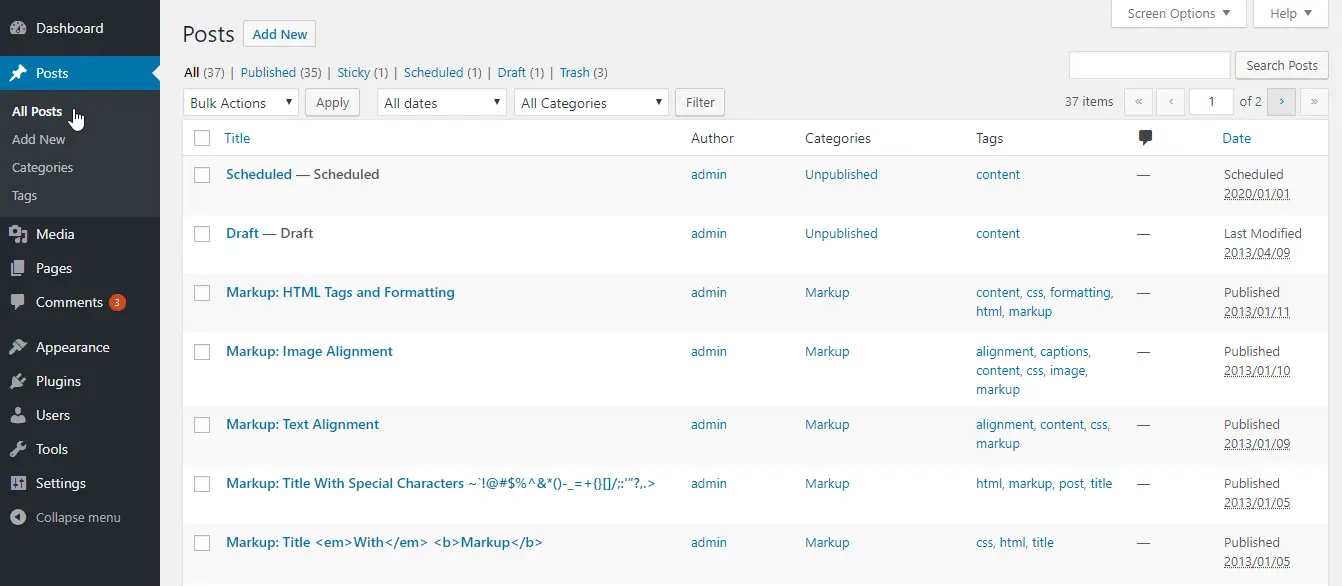
Task: Check Markup: Title With Markup row checkbox
Action: (202, 542)
